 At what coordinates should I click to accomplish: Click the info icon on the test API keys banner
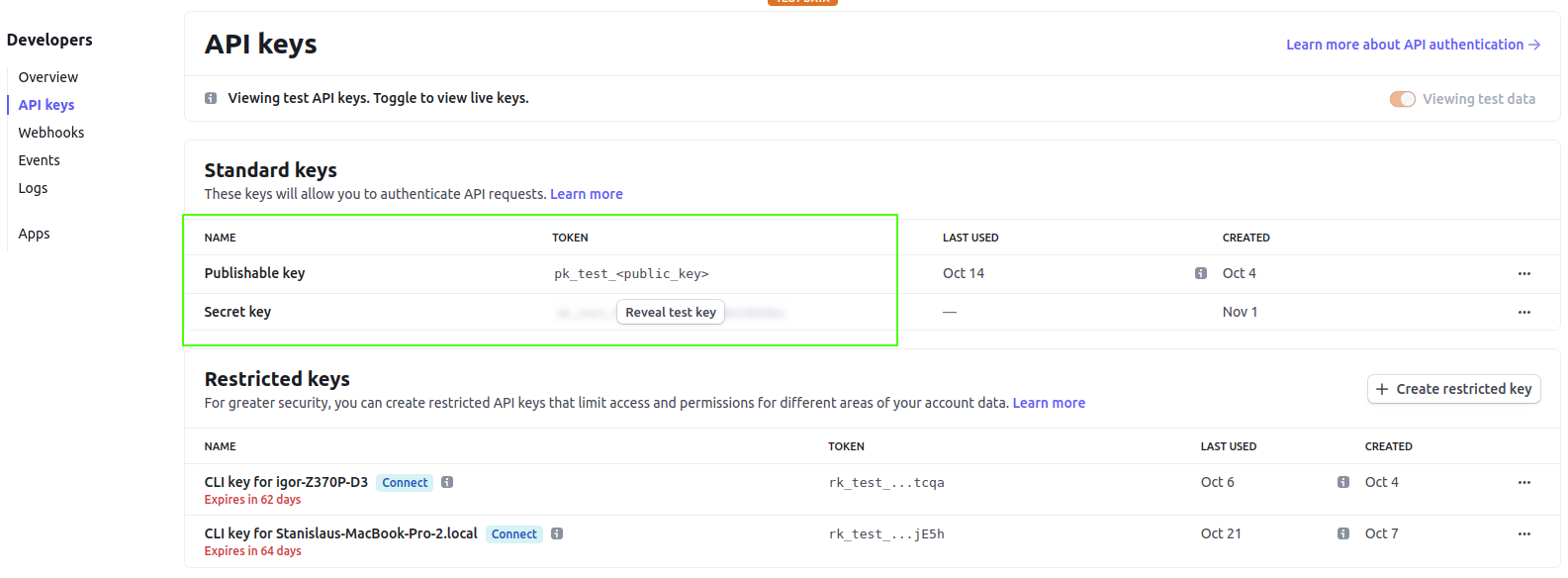(x=210, y=98)
